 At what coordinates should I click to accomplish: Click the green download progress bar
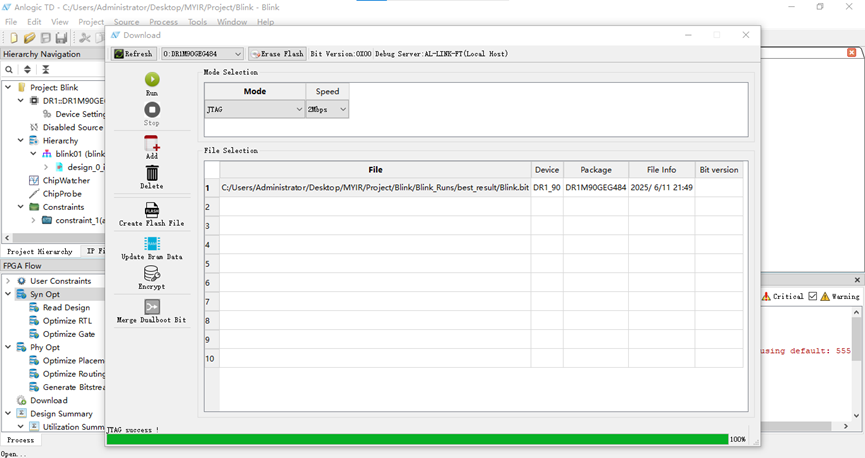tap(417, 439)
